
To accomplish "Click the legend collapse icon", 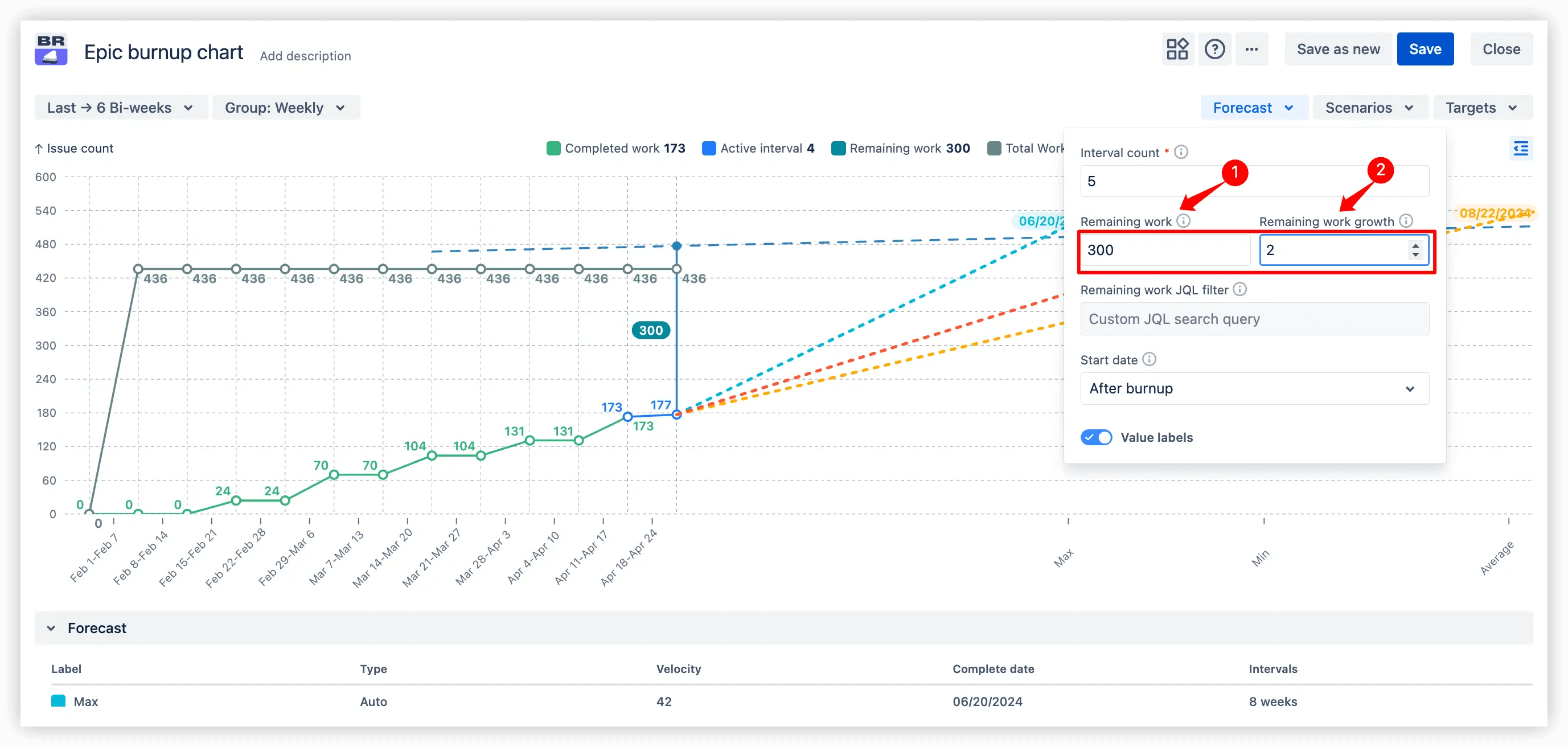I will pyautogui.click(x=1521, y=149).
